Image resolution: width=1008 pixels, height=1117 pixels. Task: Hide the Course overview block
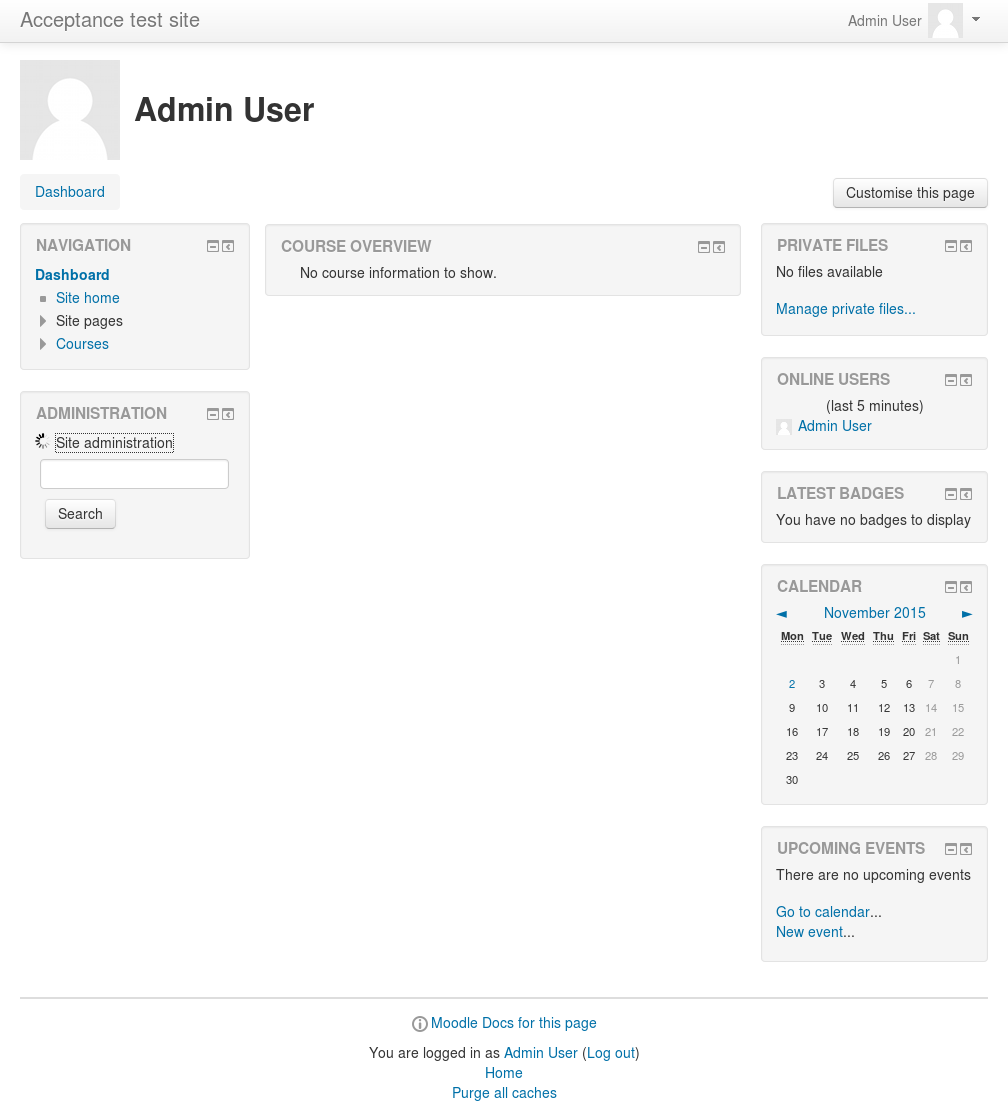[704, 247]
